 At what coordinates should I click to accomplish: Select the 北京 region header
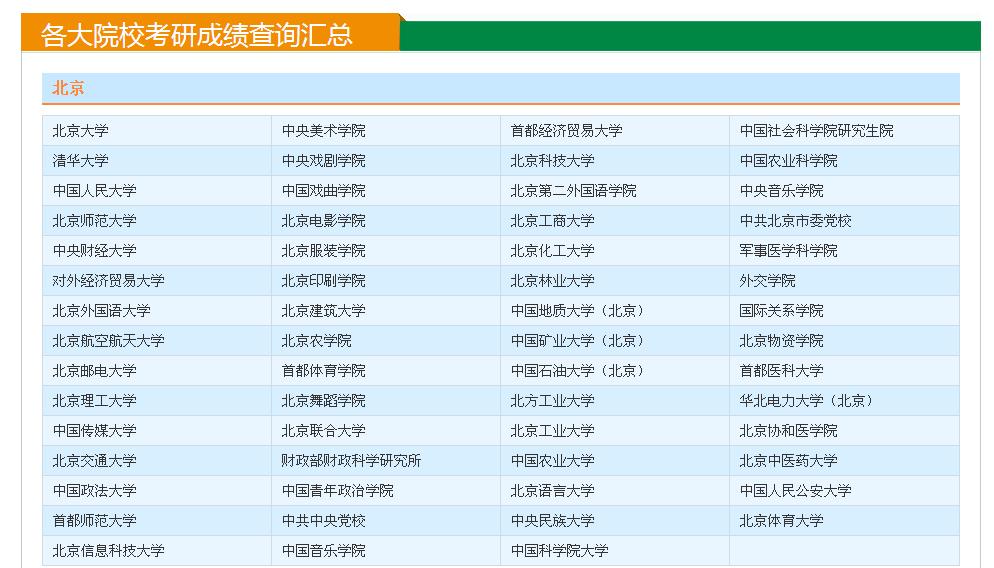pyautogui.click(x=69, y=88)
